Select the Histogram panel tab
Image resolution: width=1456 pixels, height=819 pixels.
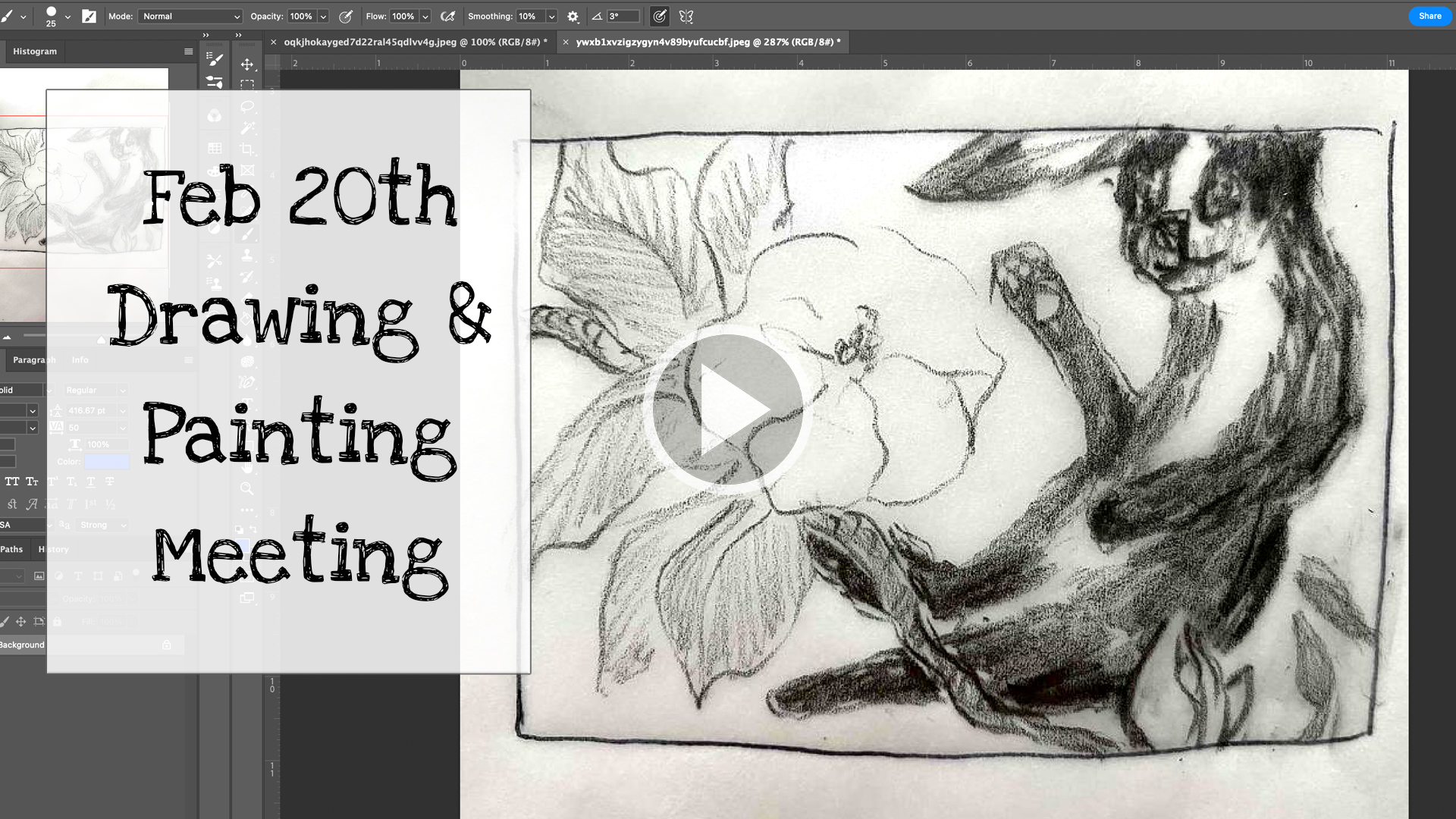coord(35,52)
